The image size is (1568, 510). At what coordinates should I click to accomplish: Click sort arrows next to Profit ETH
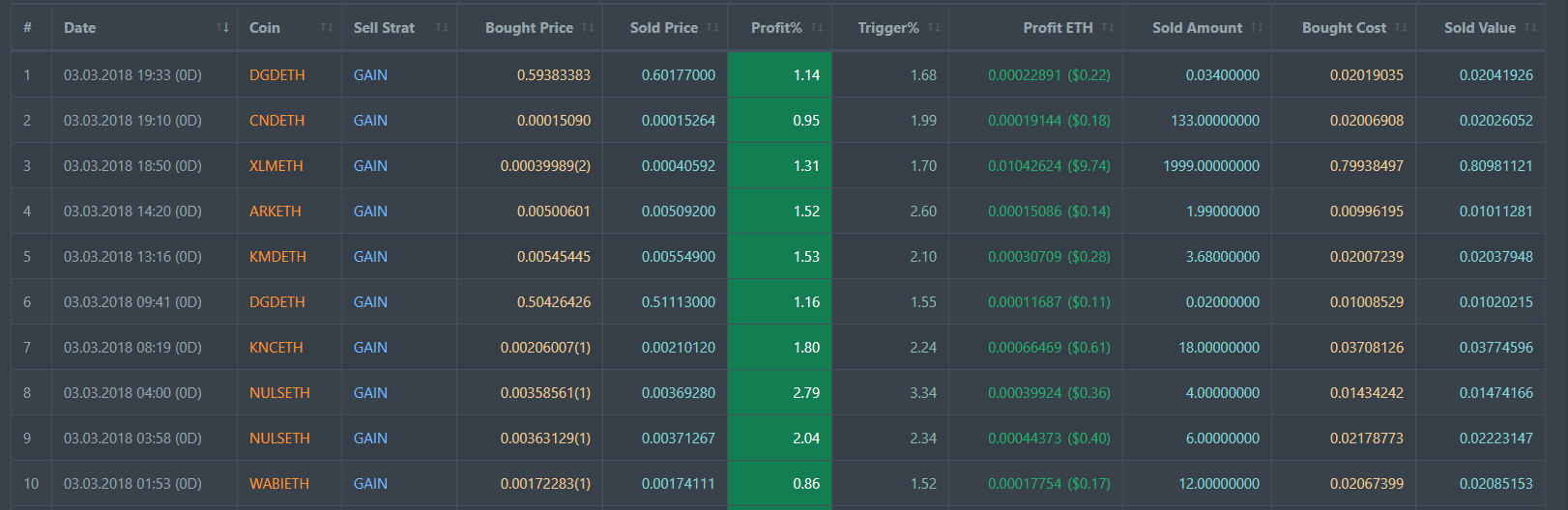1108,27
